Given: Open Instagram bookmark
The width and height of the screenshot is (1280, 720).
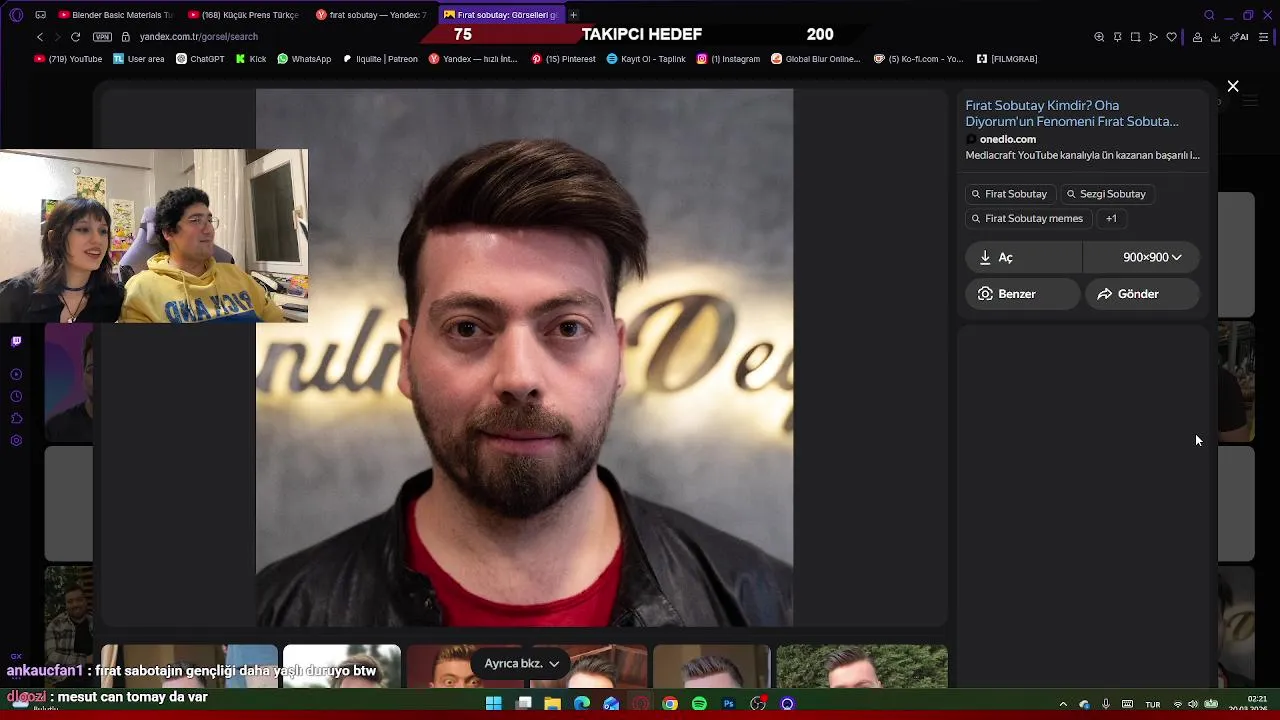Looking at the screenshot, I should pyautogui.click(x=728, y=59).
